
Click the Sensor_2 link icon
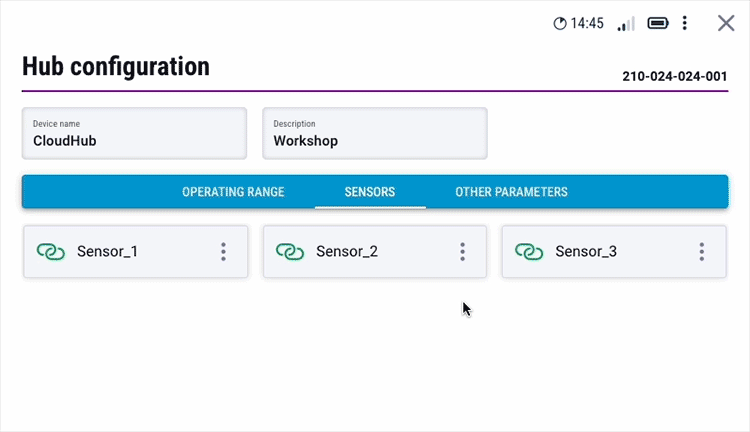pos(290,252)
